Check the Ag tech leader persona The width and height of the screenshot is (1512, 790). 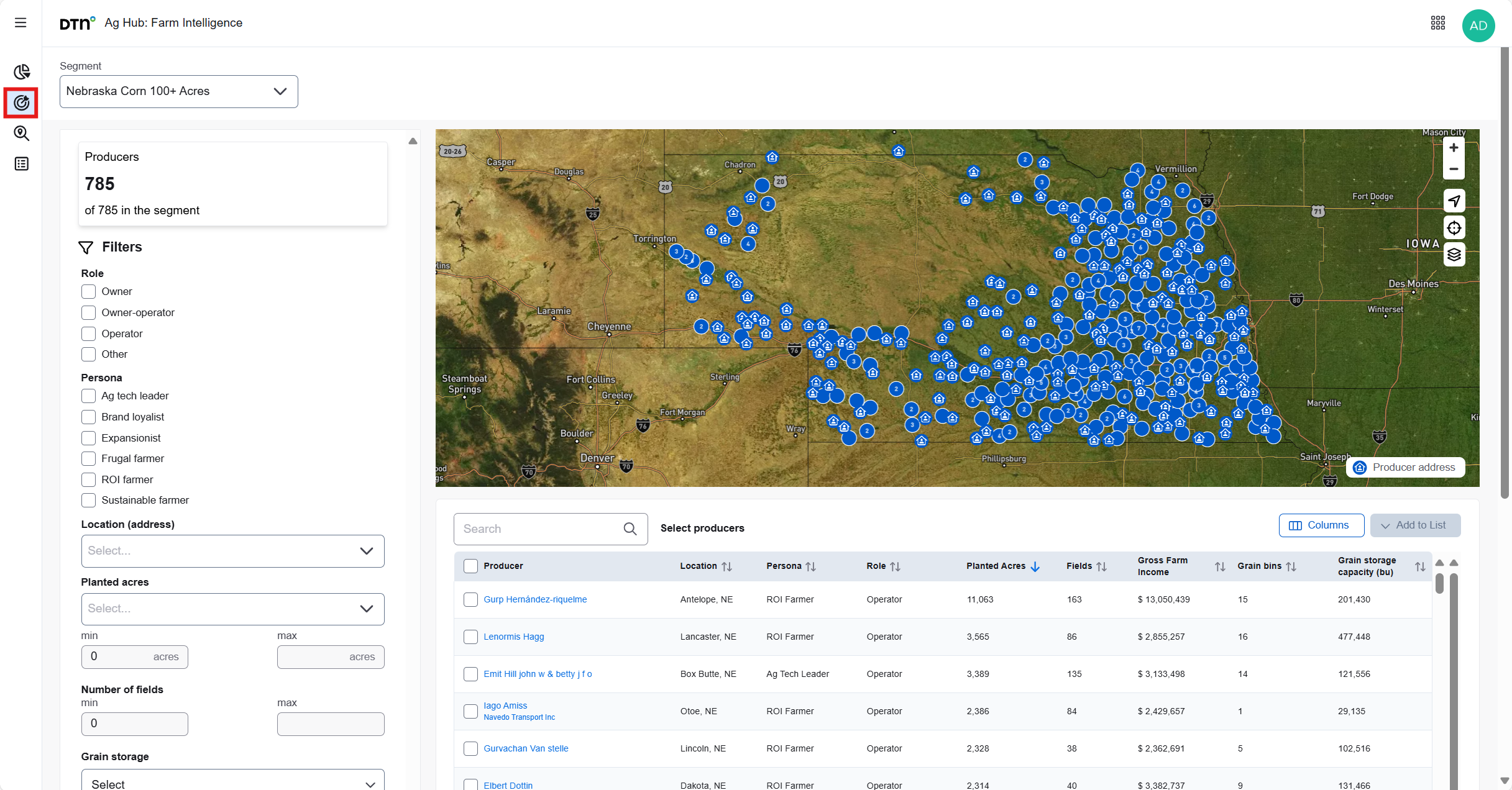click(88, 396)
